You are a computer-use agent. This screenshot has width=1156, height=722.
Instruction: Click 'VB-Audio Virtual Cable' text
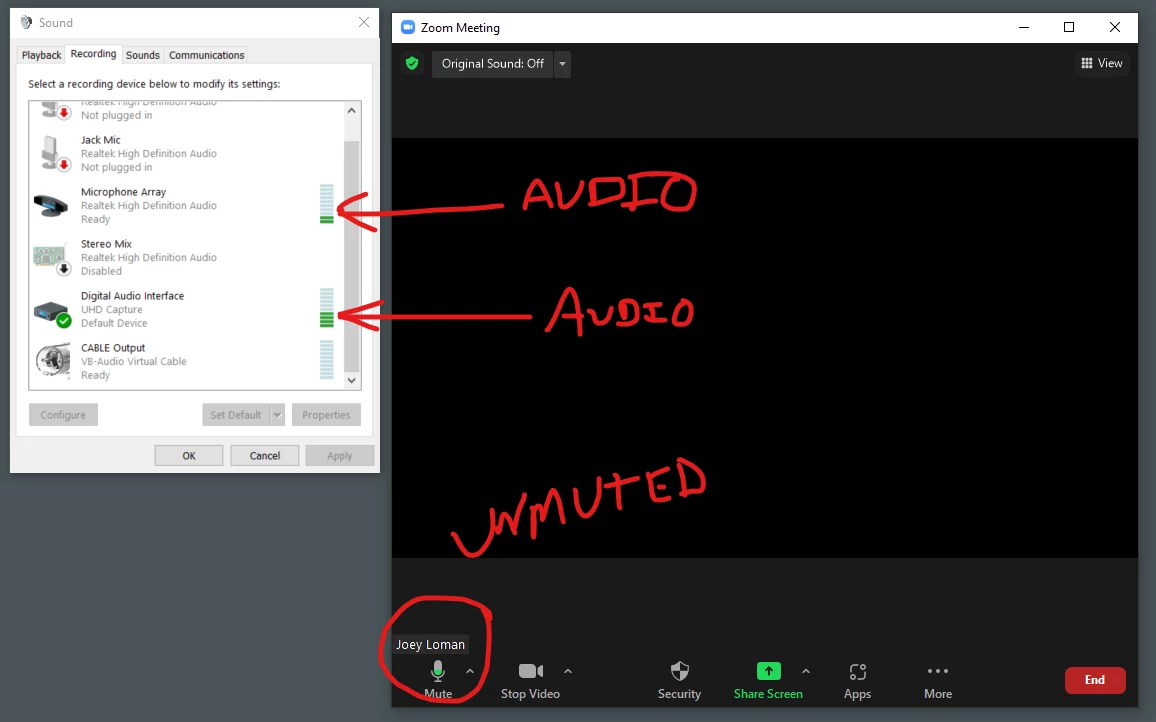click(x=133, y=361)
